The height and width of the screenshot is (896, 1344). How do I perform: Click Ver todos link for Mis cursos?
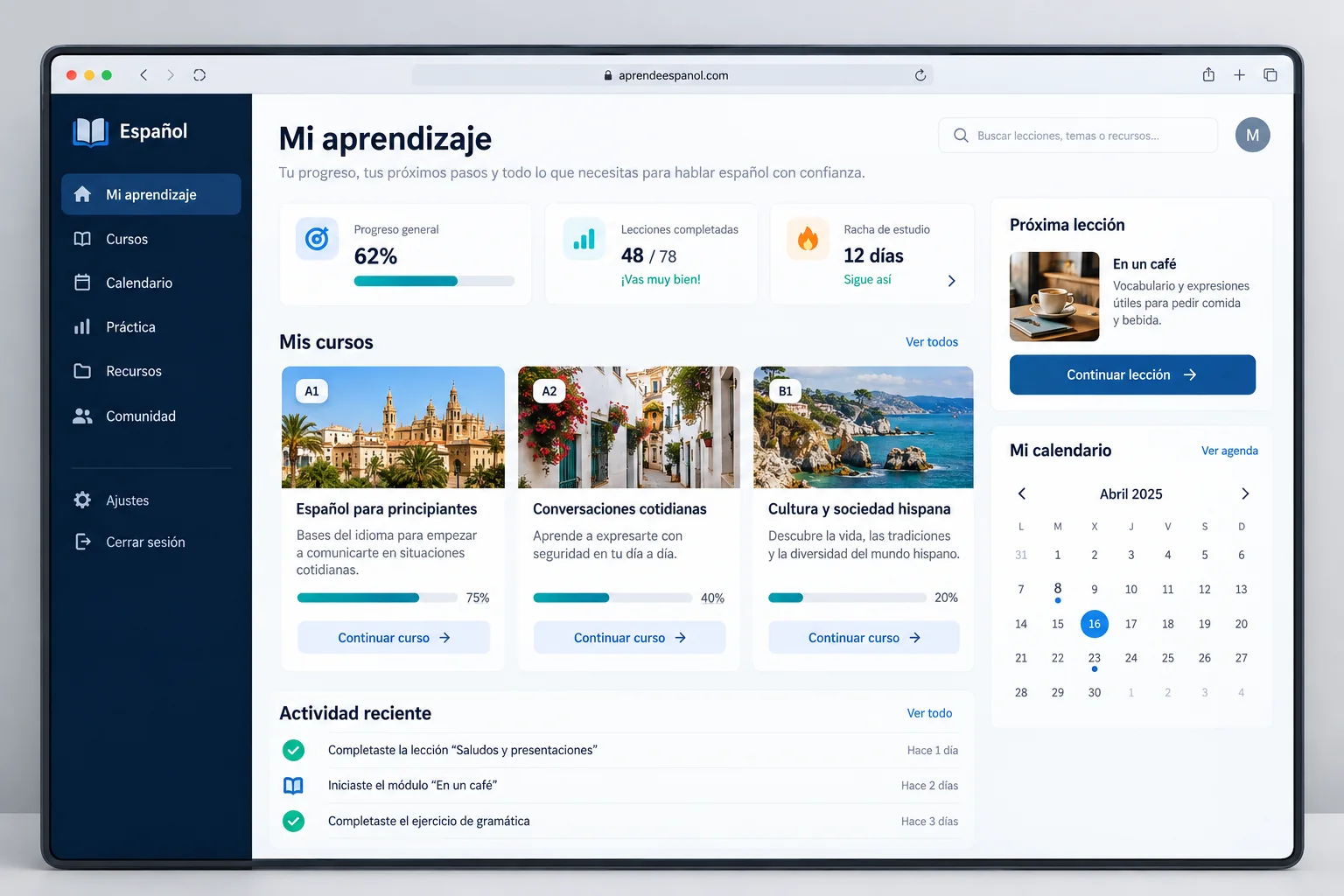click(932, 342)
